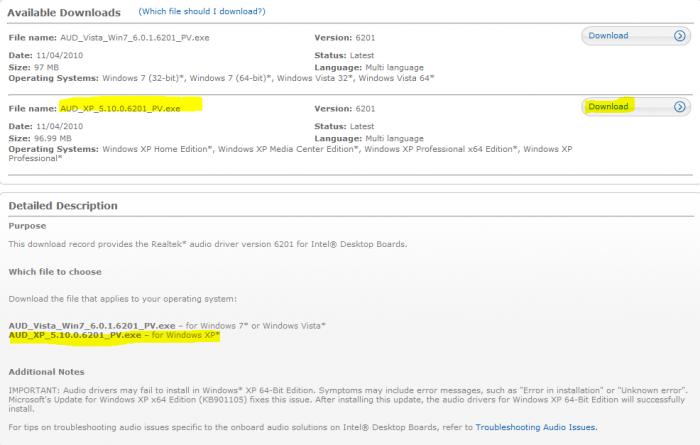Open the Troubleshooting Audio Issues link
700x445 pixels.
pyautogui.click(x=536, y=427)
